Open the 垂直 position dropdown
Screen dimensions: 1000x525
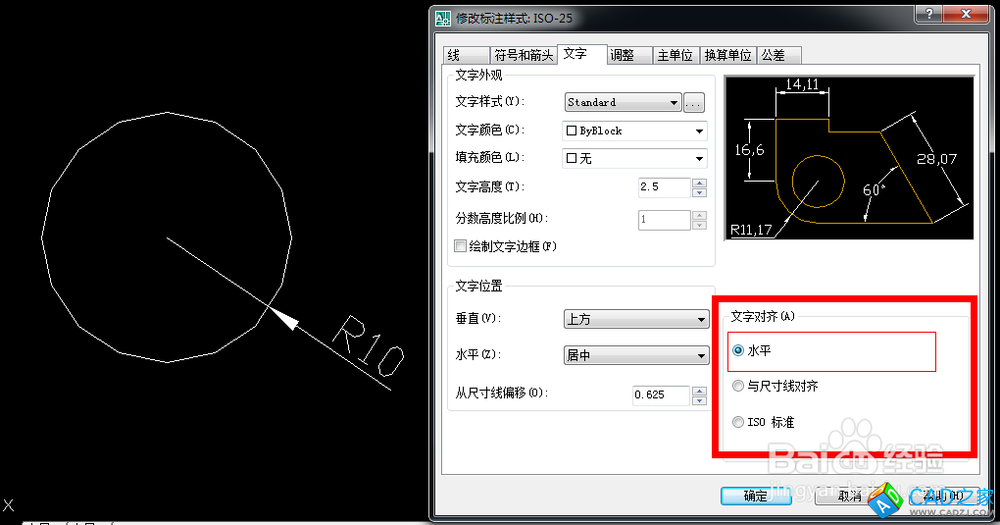636,319
